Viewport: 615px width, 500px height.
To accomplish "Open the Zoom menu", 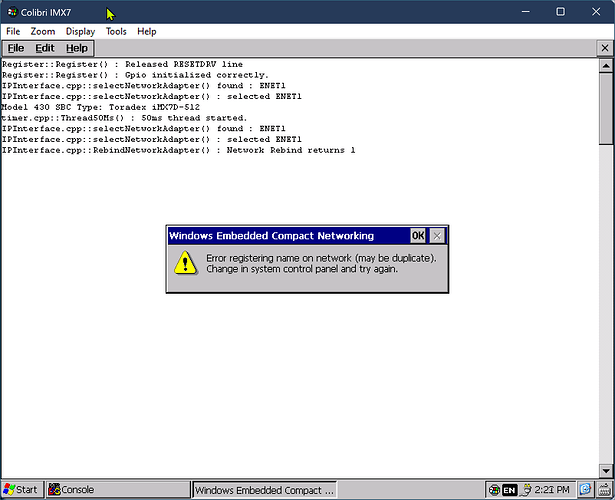I will tap(43, 31).
